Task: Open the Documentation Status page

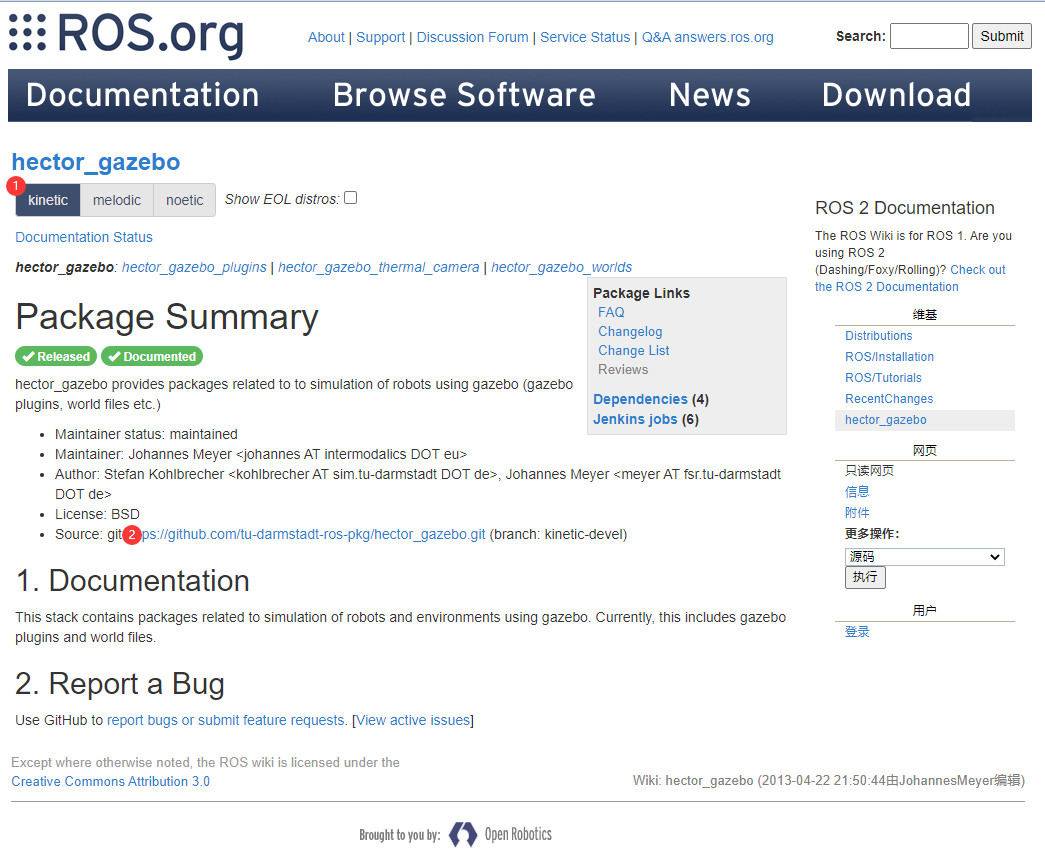Action: tap(83, 237)
